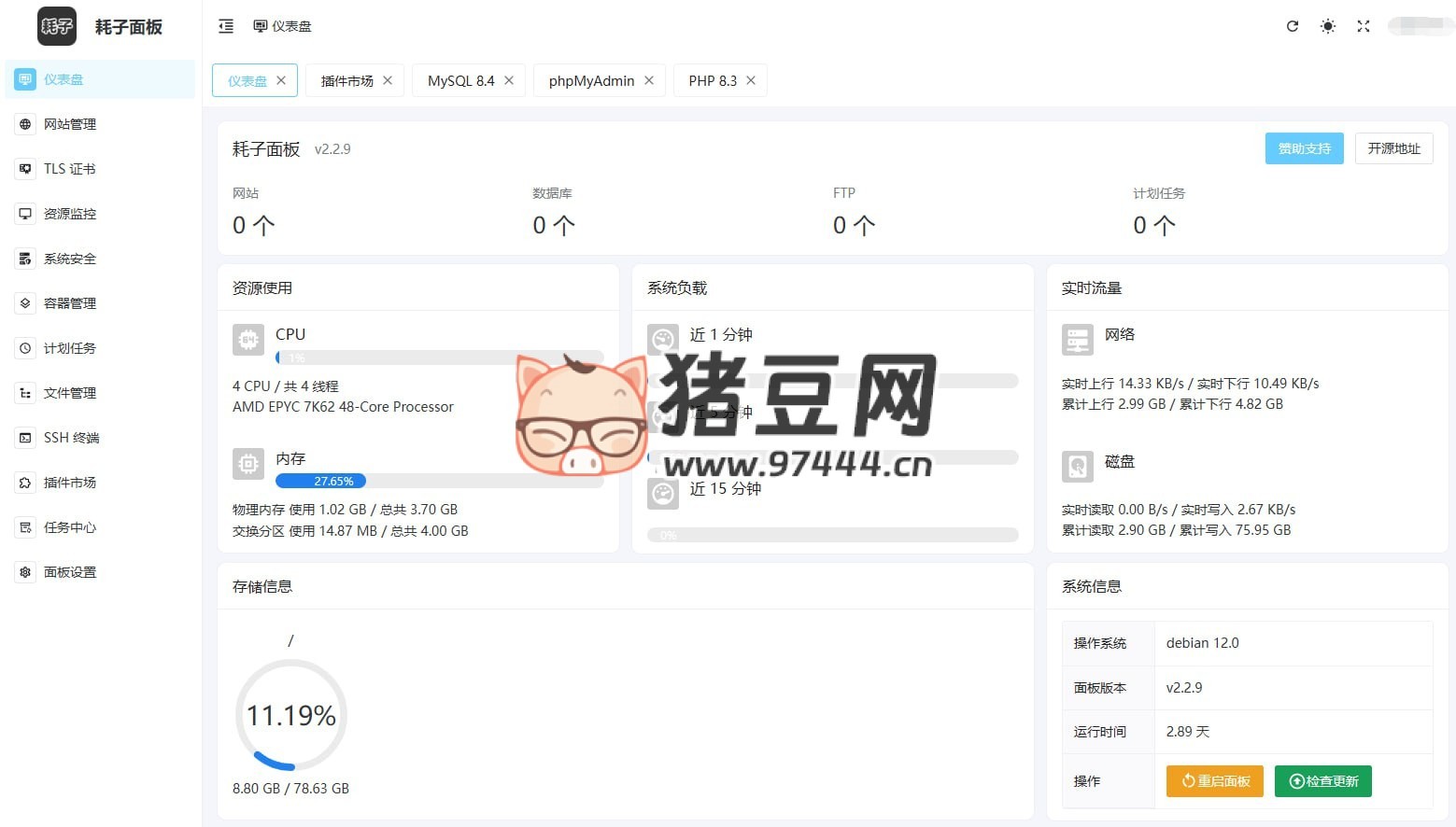This screenshot has height=827, width=1456.
Task: Collapse the sidebar menu icon
Action: (226, 26)
